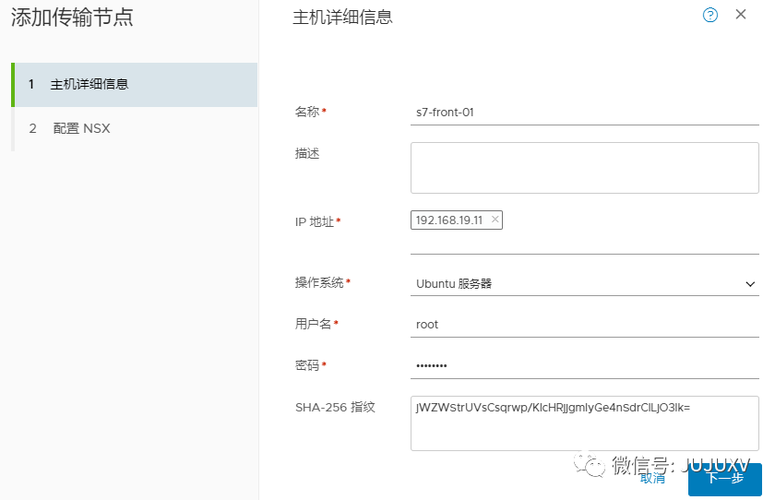Select the 192.168.19.11 IP address chip

point(449,220)
